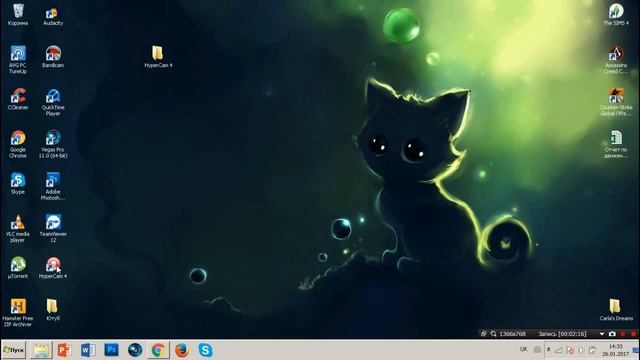Select the Skype desktop shortcut

(18, 183)
